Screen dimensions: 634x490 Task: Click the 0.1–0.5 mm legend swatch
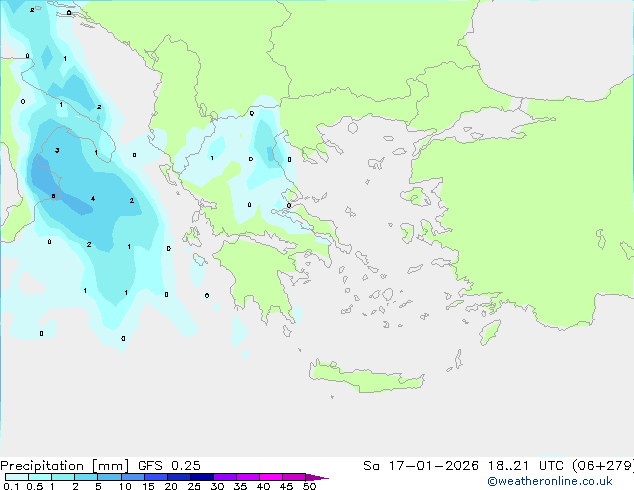[17, 477]
